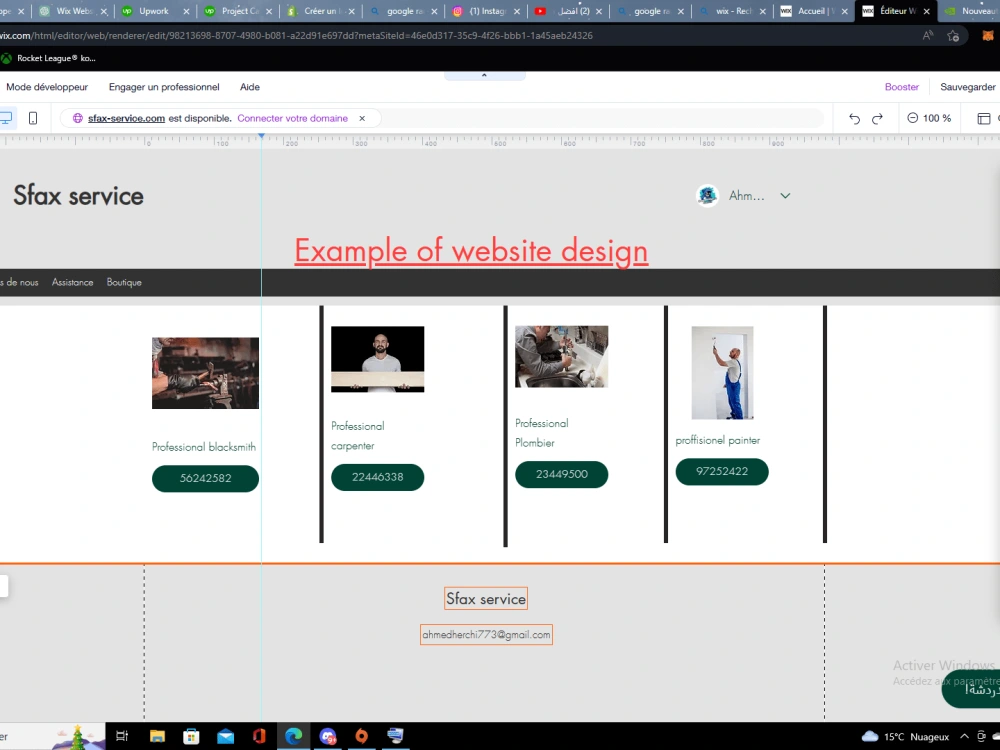Select the Professional blacksmith text
1000x750 pixels.
tap(204, 446)
